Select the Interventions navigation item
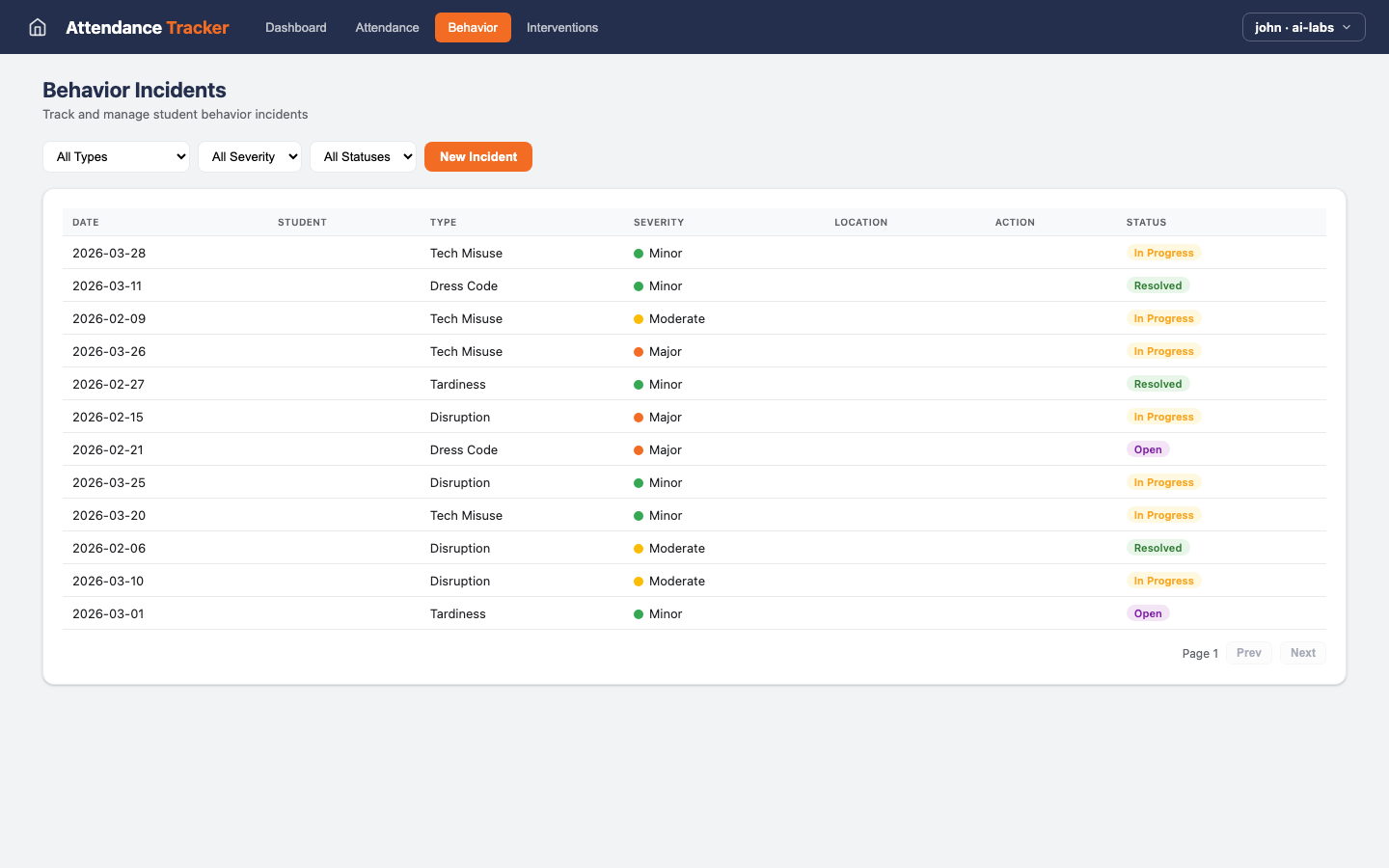The height and width of the screenshot is (868, 1389). 562,27
